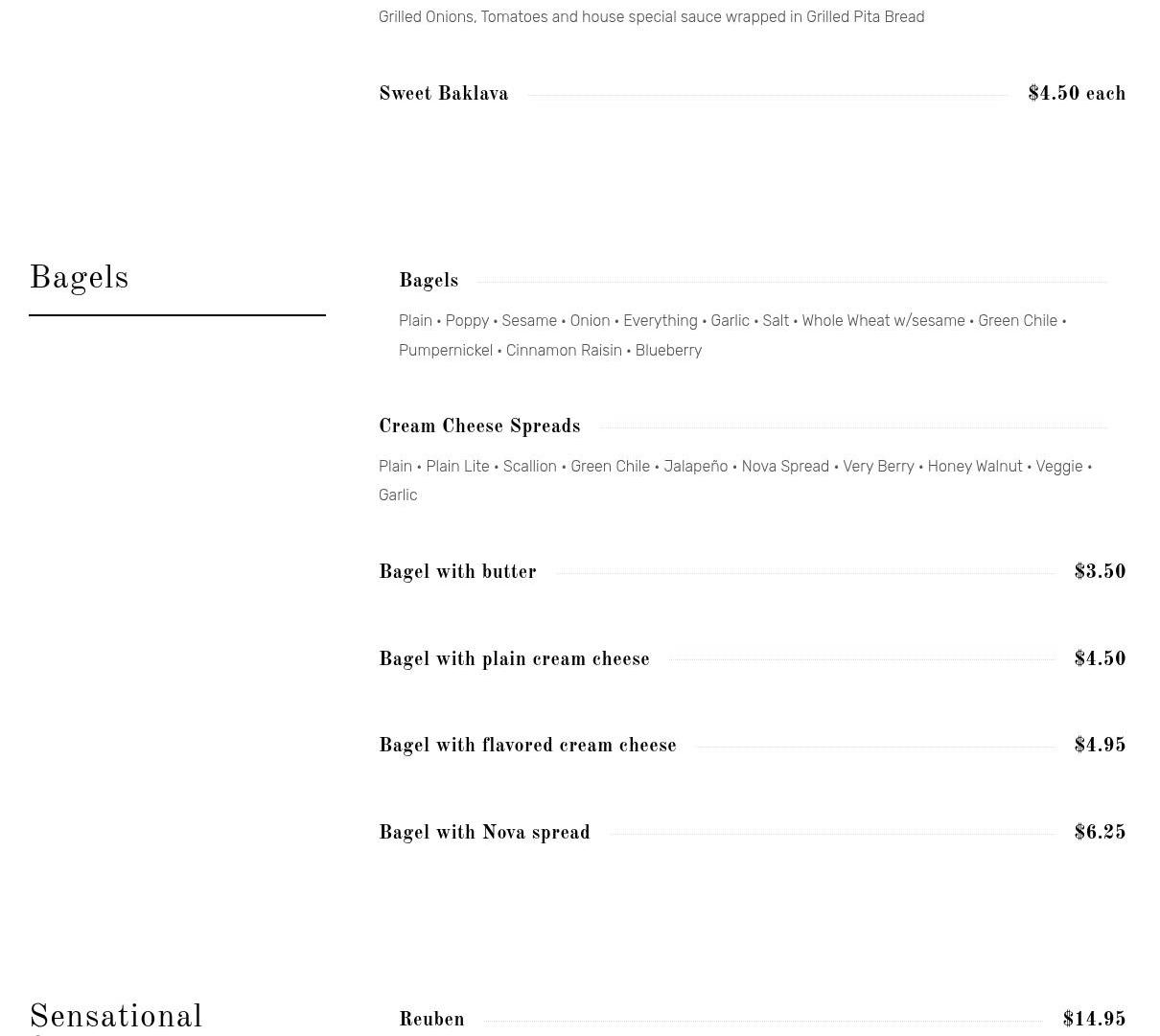Viewport: 1160px width, 1036px height.
Task: Click the $14.95 Reuben price
Action: 1094,1020
